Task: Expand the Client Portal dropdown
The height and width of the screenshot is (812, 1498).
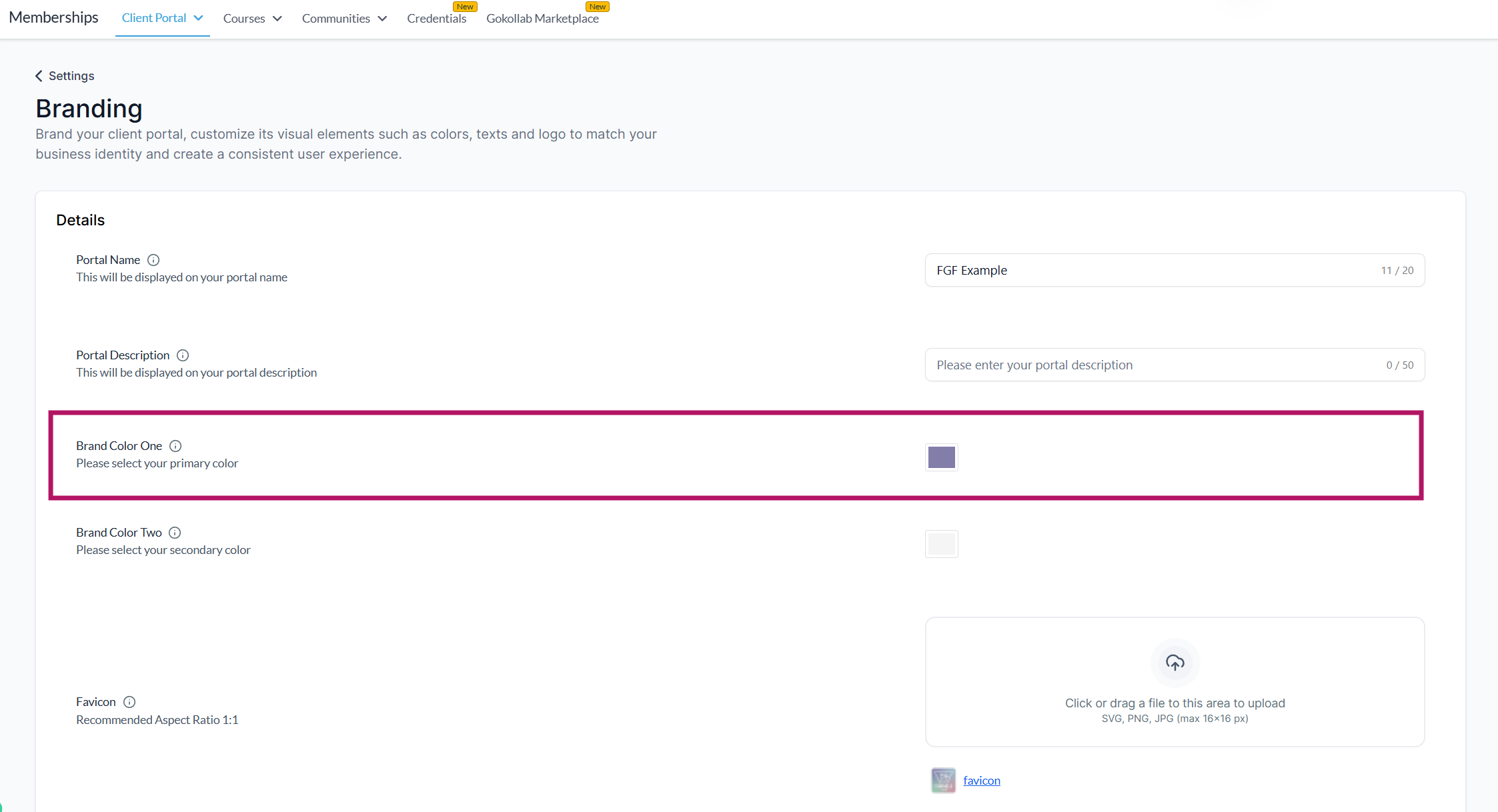Action: point(198,18)
